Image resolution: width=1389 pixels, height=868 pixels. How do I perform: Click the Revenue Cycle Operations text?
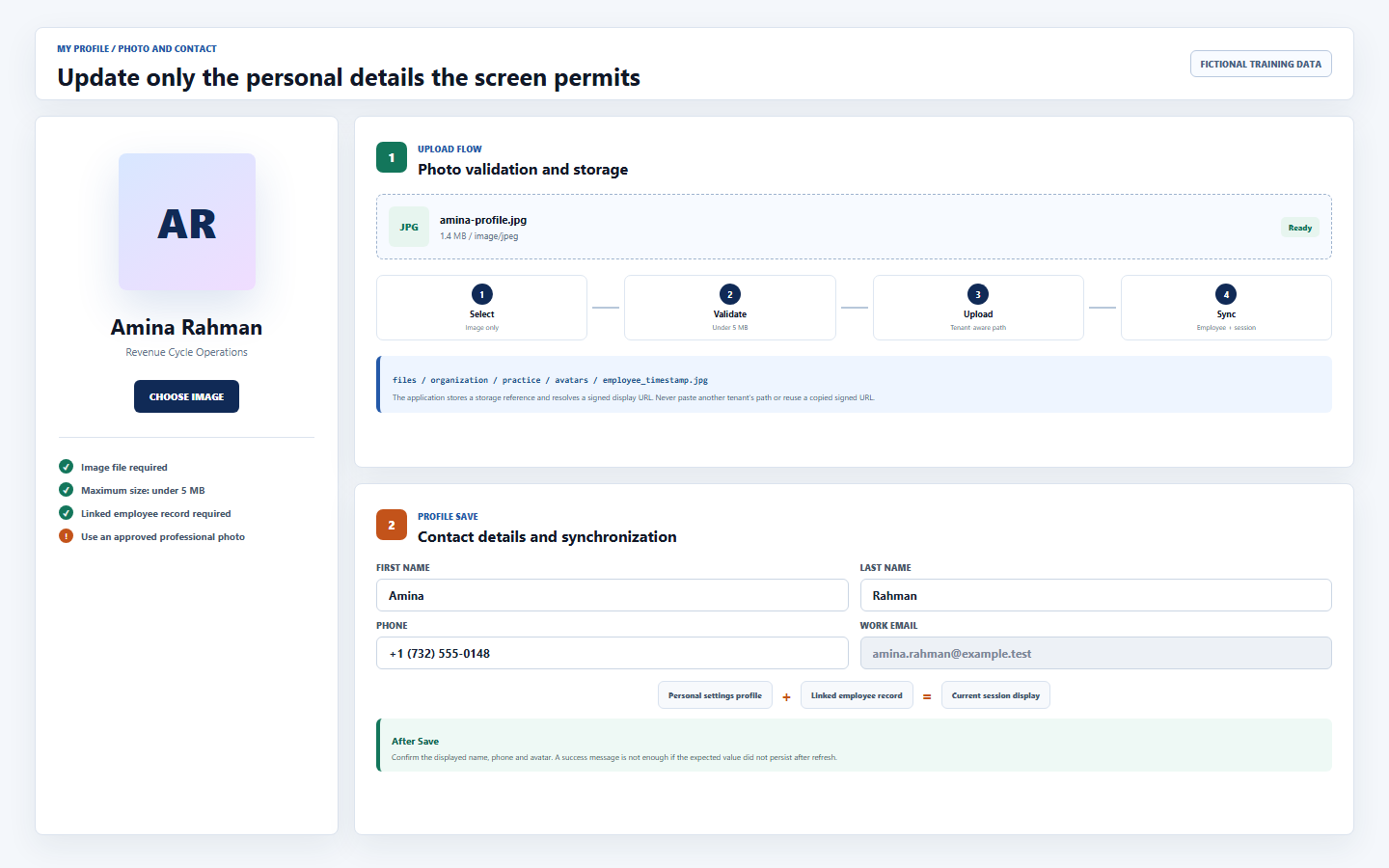[x=186, y=352]
